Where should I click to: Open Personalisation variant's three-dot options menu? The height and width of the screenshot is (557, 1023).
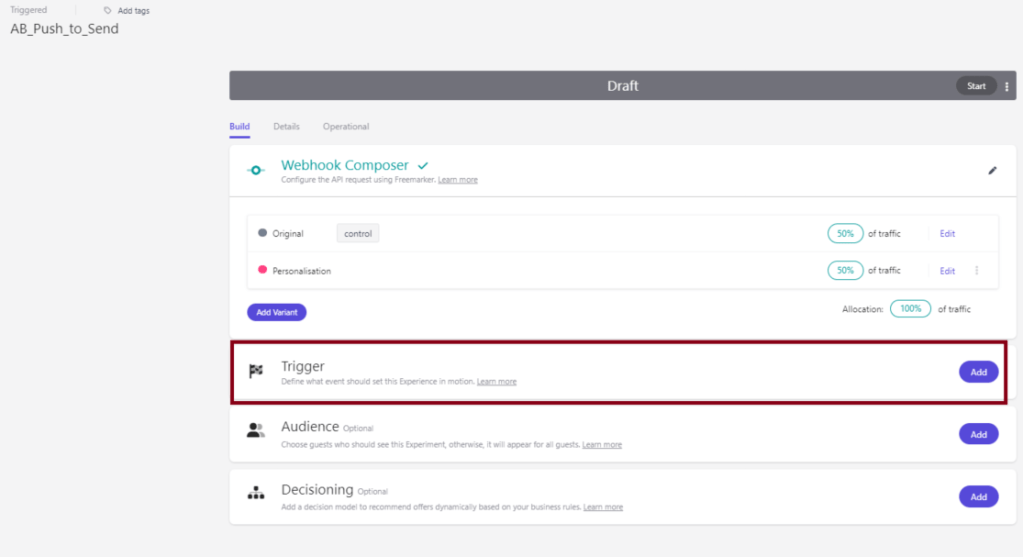pos(976,271)
